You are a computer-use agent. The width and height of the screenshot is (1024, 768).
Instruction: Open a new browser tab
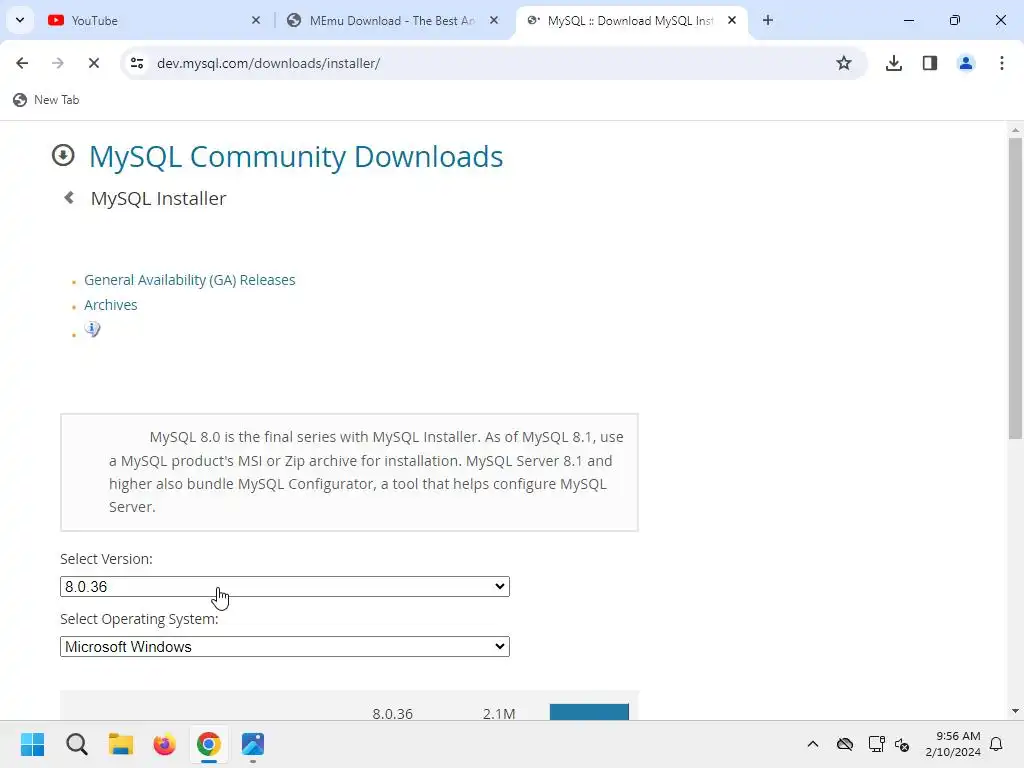pyautogui.click(x=768, y=20)
